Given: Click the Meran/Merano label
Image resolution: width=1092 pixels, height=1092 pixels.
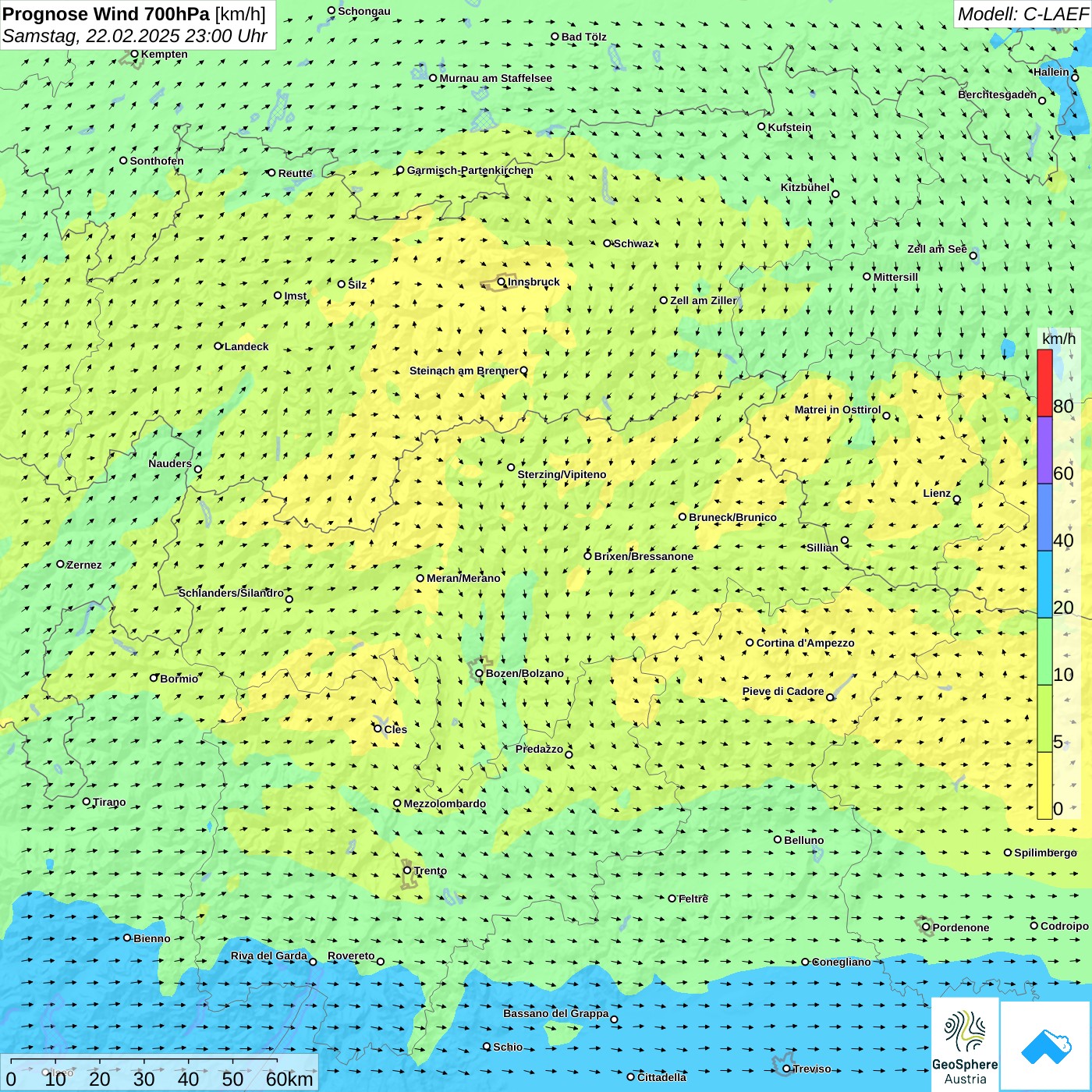Looking at the screenshot, I should point(463,578).
